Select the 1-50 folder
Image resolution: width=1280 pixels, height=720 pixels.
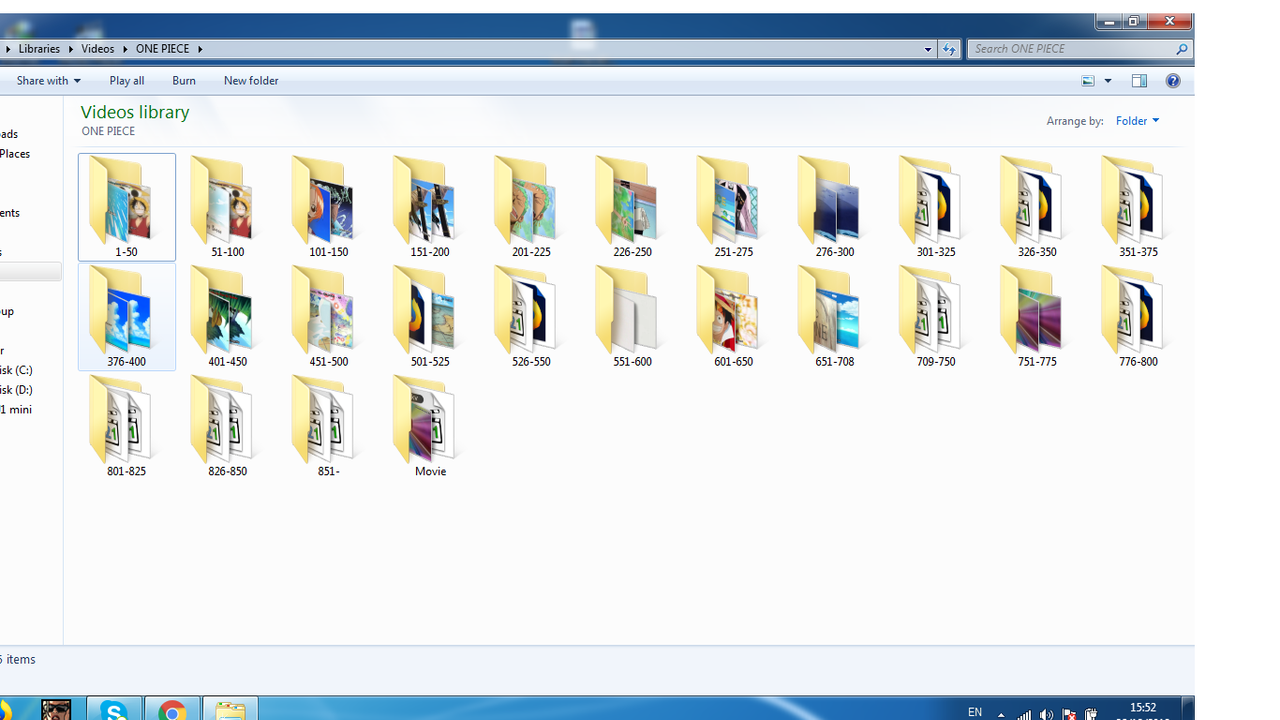[126, 207]
